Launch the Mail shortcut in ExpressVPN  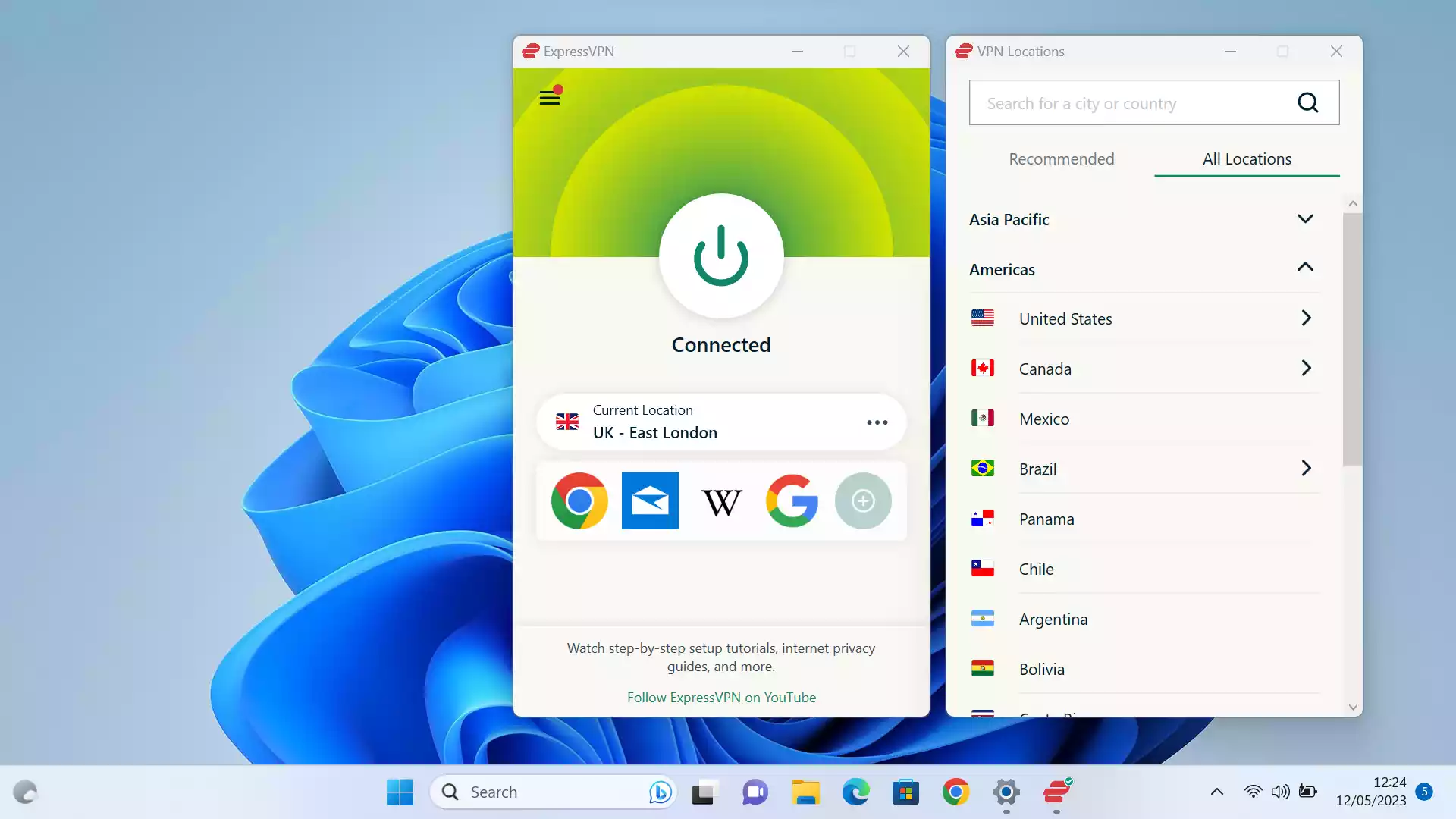coord(650,501)
